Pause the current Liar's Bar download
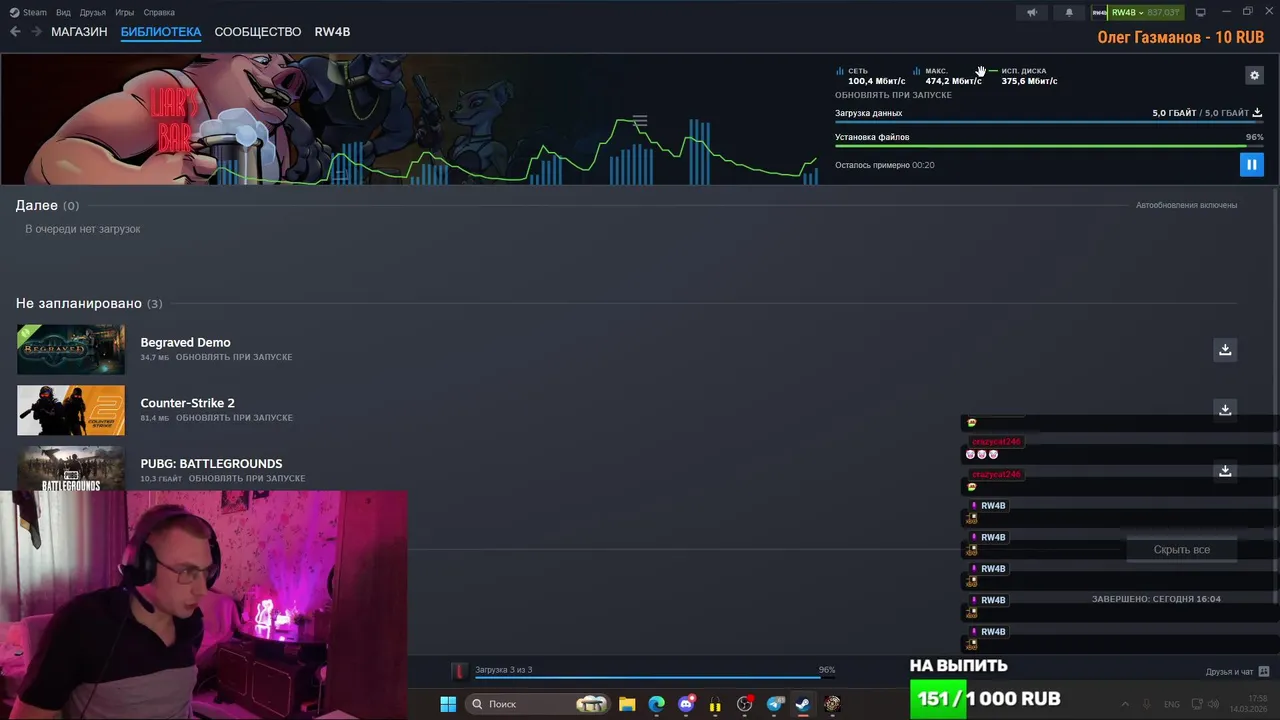The image size is (1280, 720). click(1251, 164)
